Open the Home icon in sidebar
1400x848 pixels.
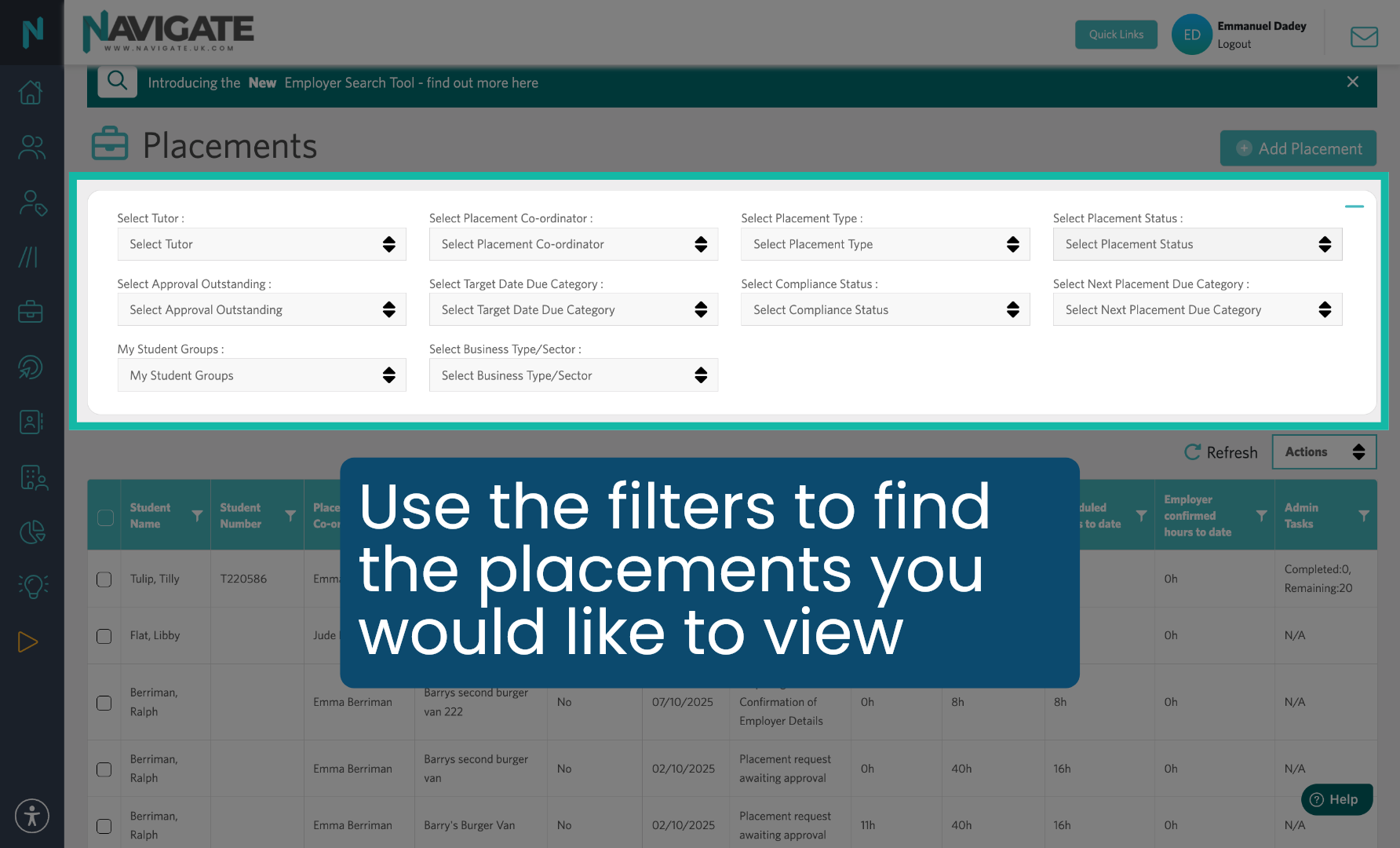[30, 92]
